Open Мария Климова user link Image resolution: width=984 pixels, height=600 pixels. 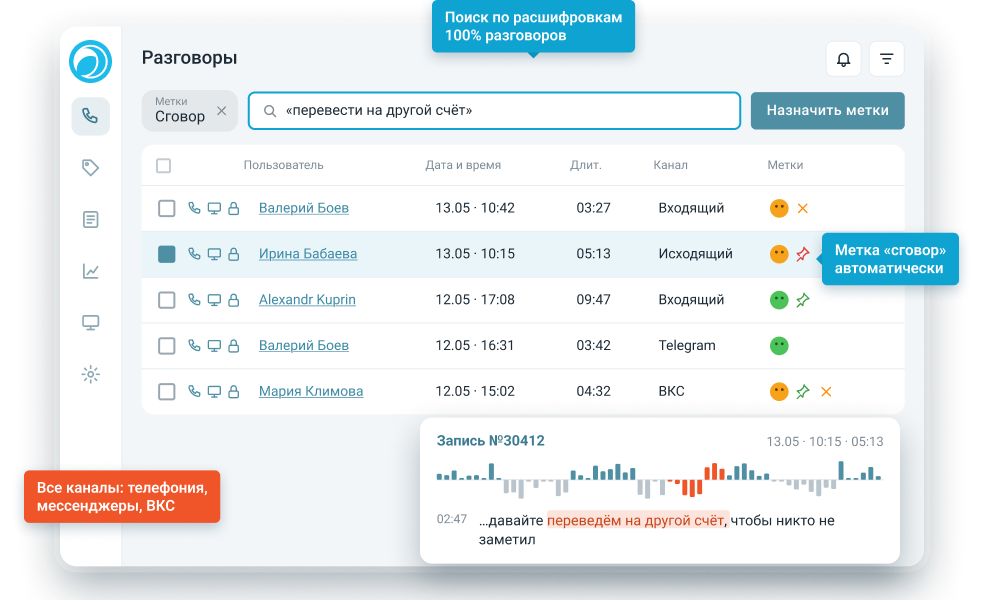coord(311,391)
